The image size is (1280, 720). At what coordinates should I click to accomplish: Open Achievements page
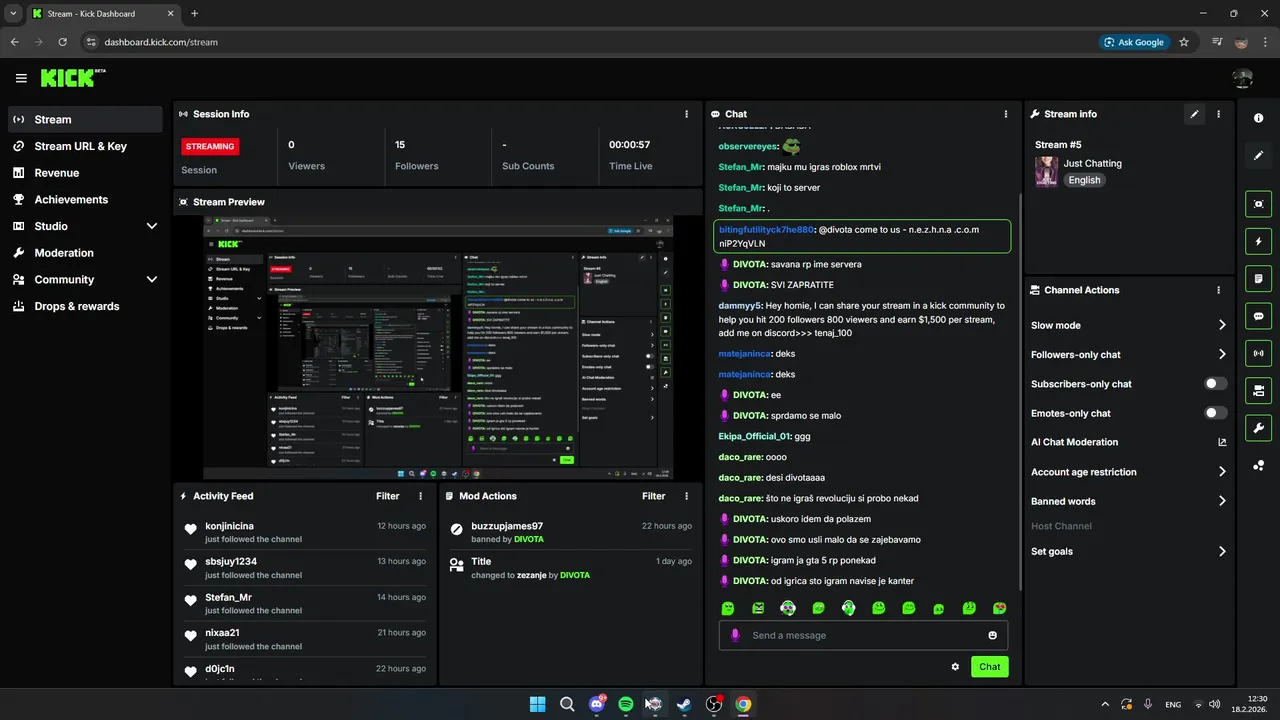(85, 200)
